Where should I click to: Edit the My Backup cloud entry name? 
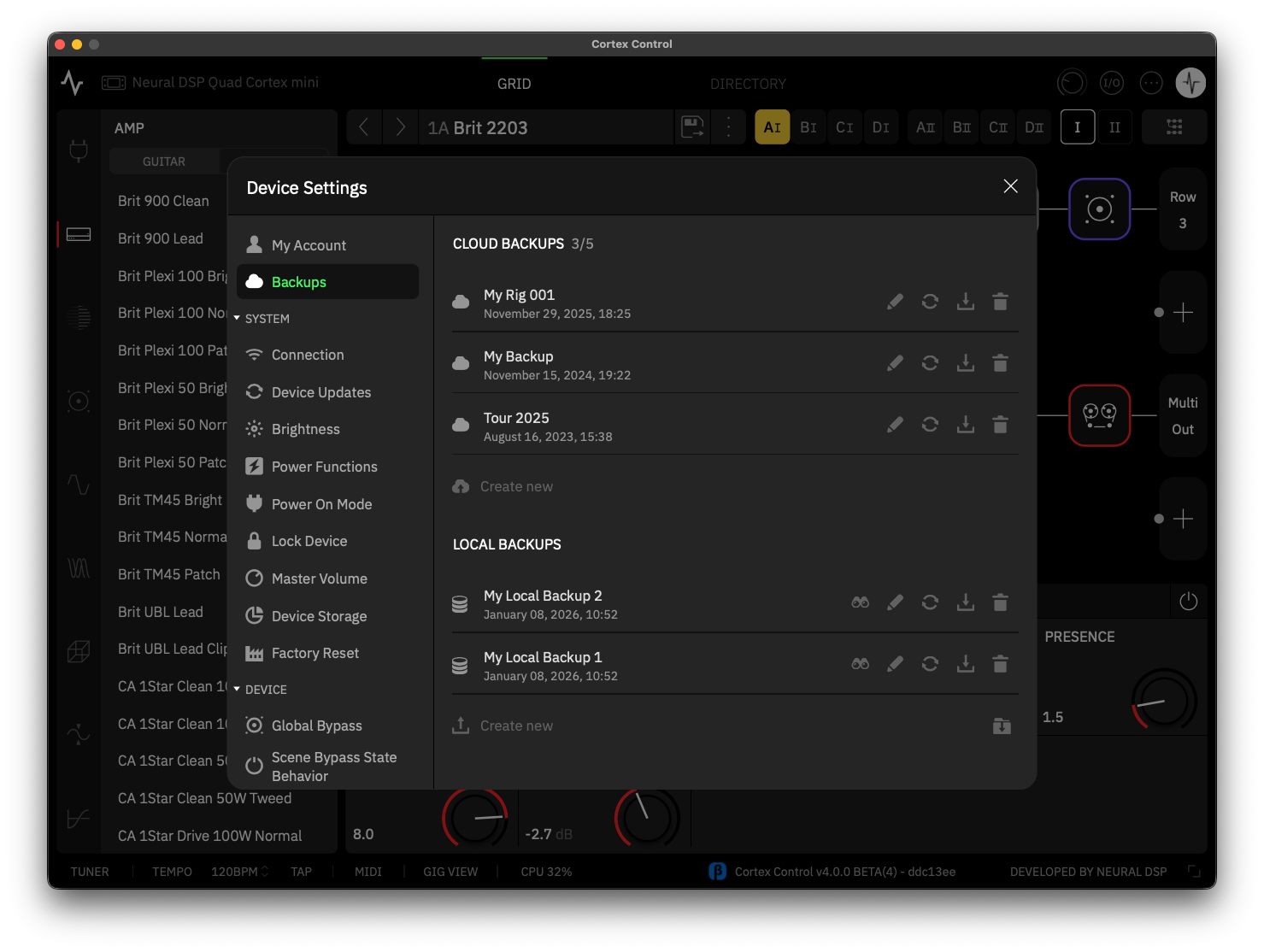[x=895, y=363]
